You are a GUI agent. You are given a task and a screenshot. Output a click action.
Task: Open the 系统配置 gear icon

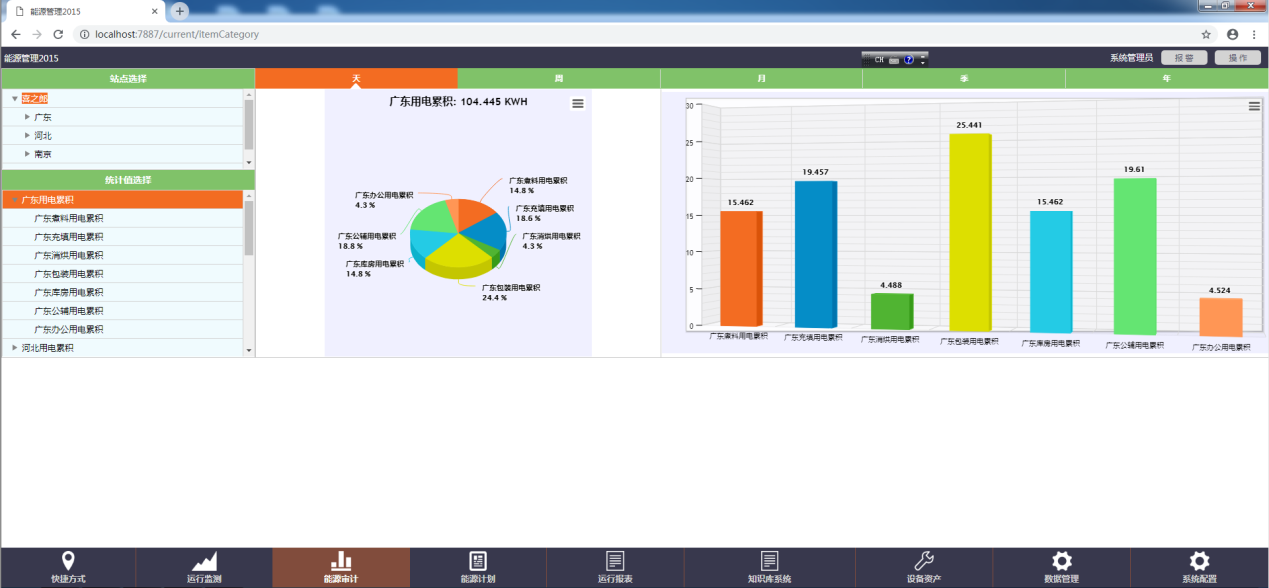click(x=1199, y=562)
